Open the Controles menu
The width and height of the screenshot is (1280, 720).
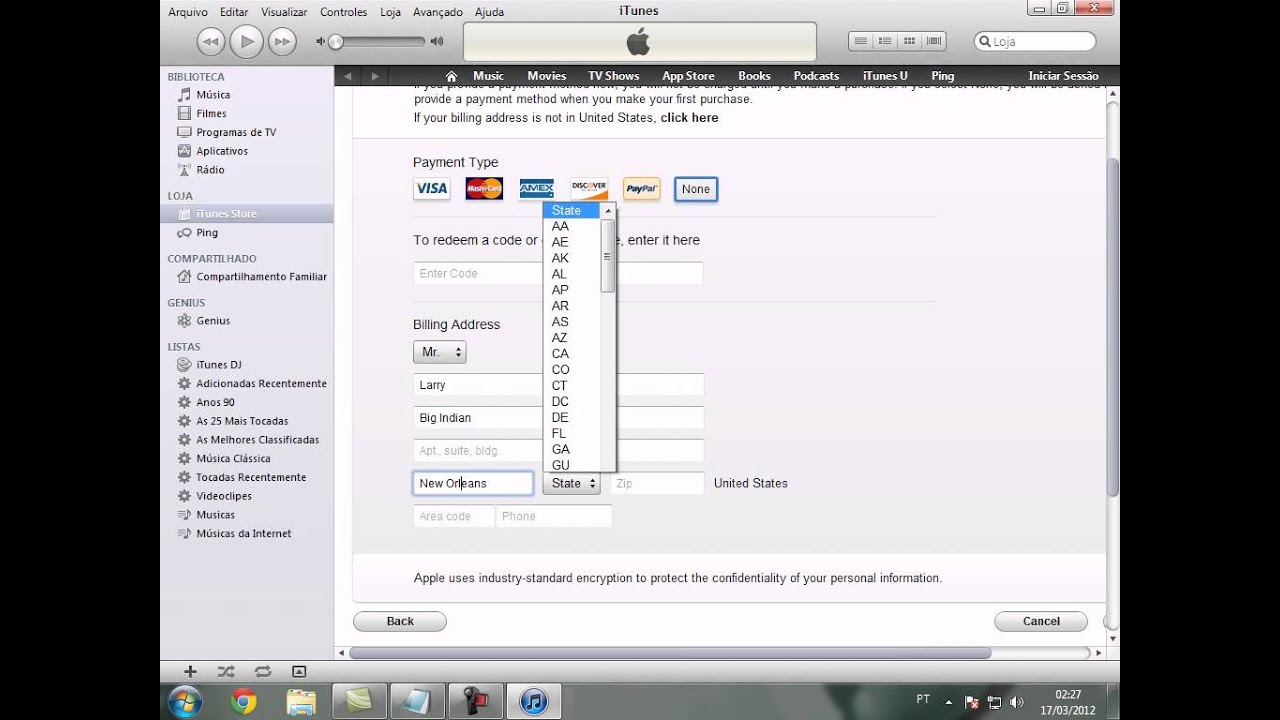coord(344,12)
